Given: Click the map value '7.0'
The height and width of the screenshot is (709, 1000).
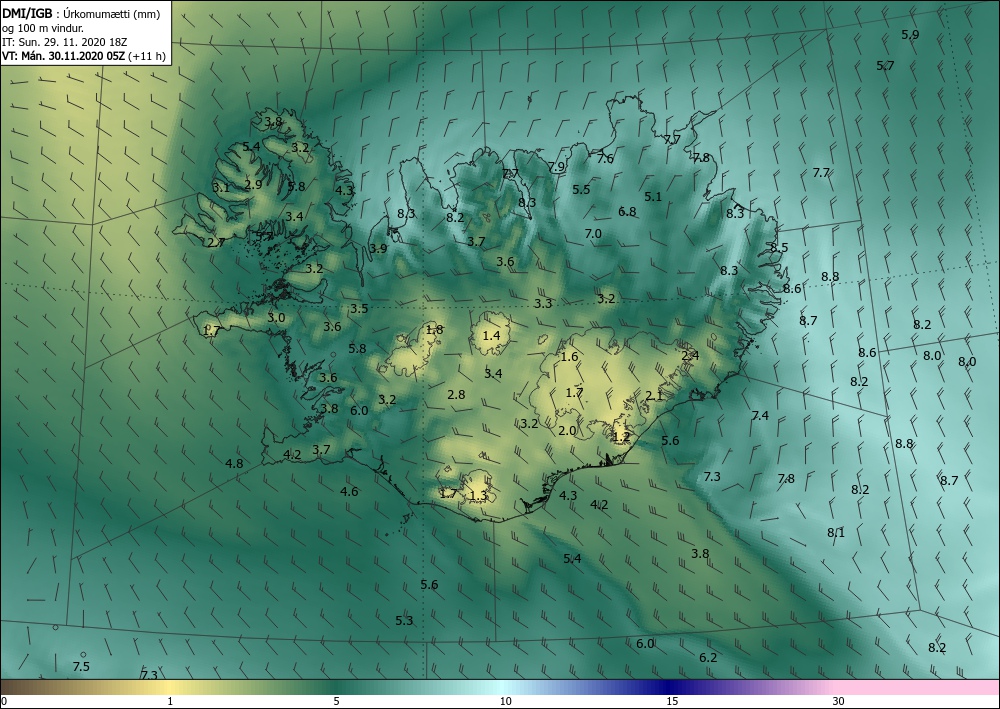Looking at the screenshot, I should pyautogui.click(x=593, y=234).
